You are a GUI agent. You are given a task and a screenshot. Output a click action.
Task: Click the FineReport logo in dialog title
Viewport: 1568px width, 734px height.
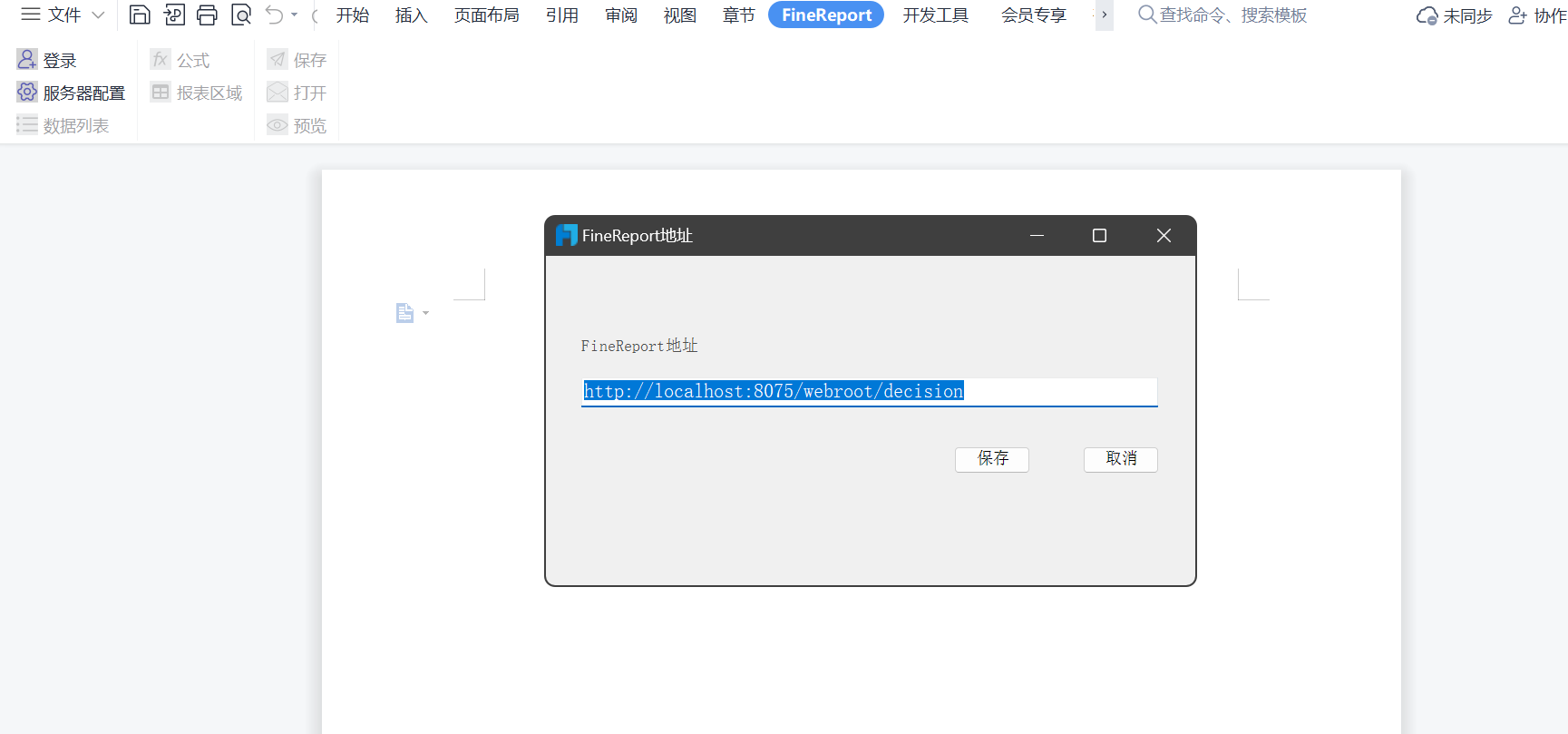(x=567, y=235)
